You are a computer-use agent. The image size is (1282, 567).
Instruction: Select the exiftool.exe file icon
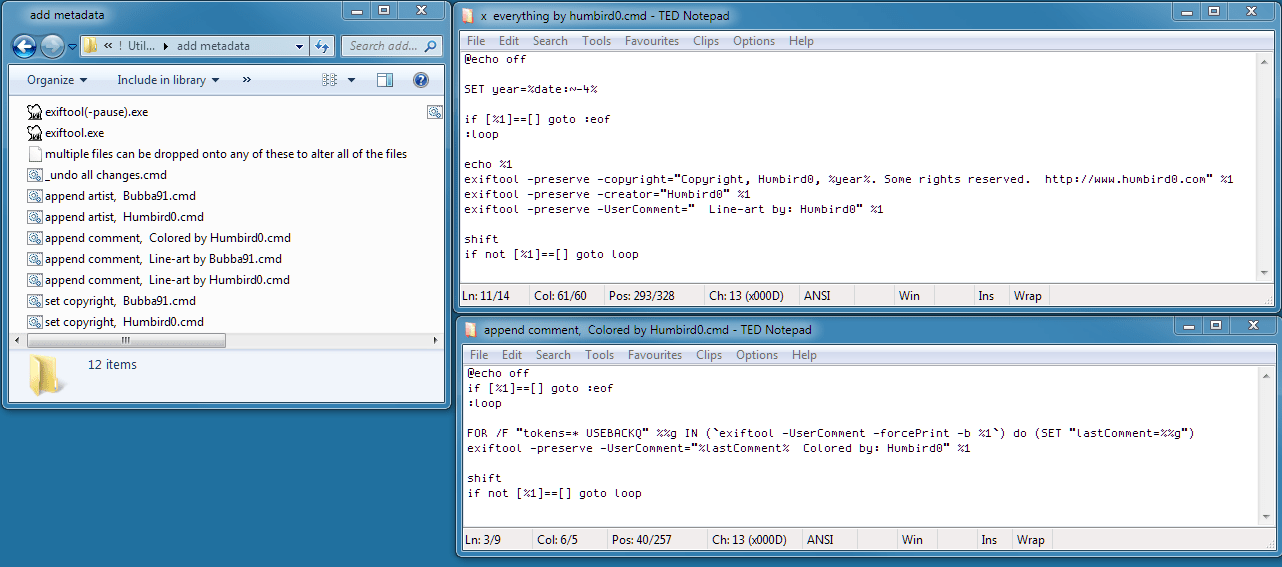click(35, 133)
